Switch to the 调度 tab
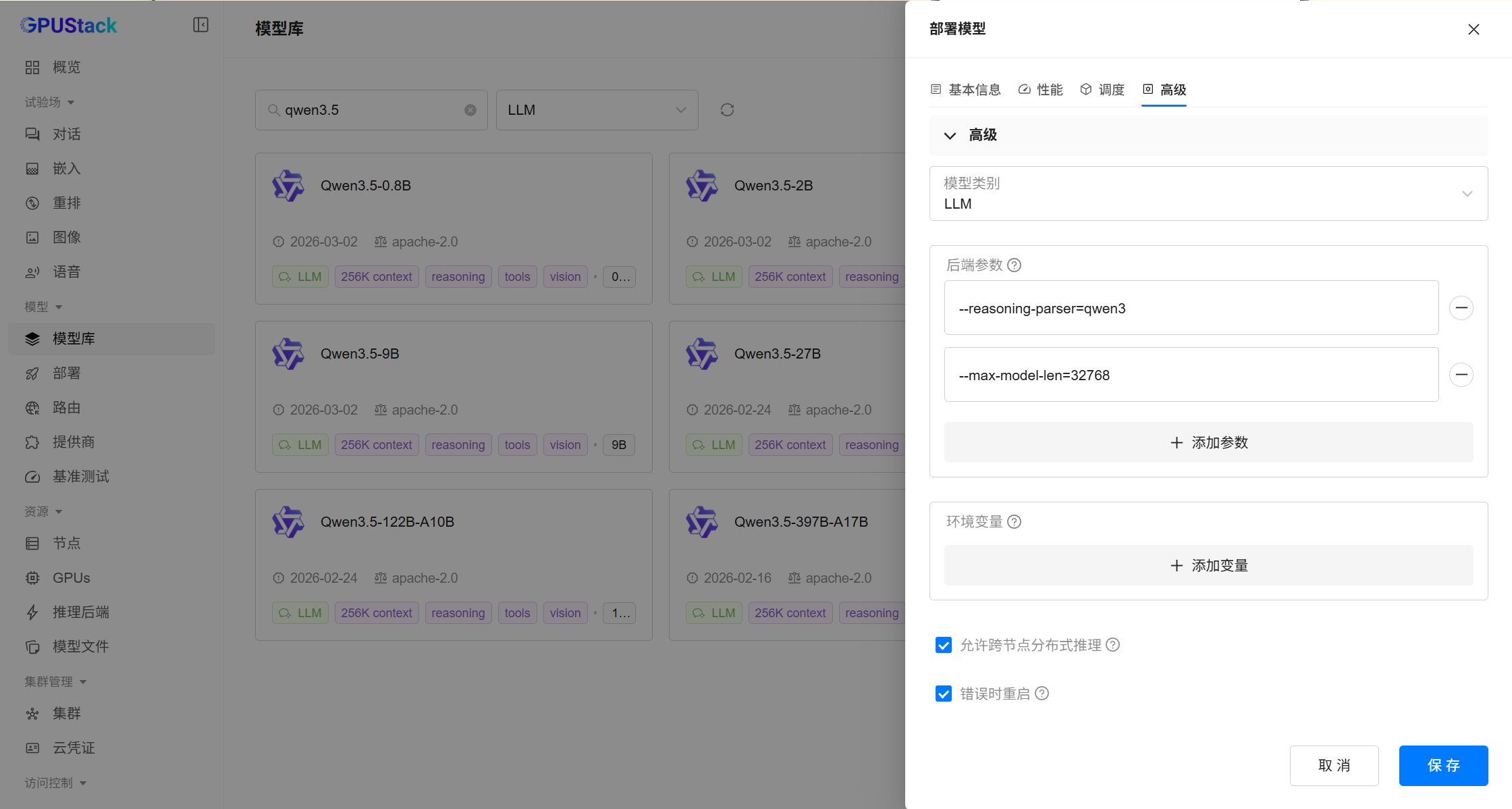1512x809 pixels. 1102,90
